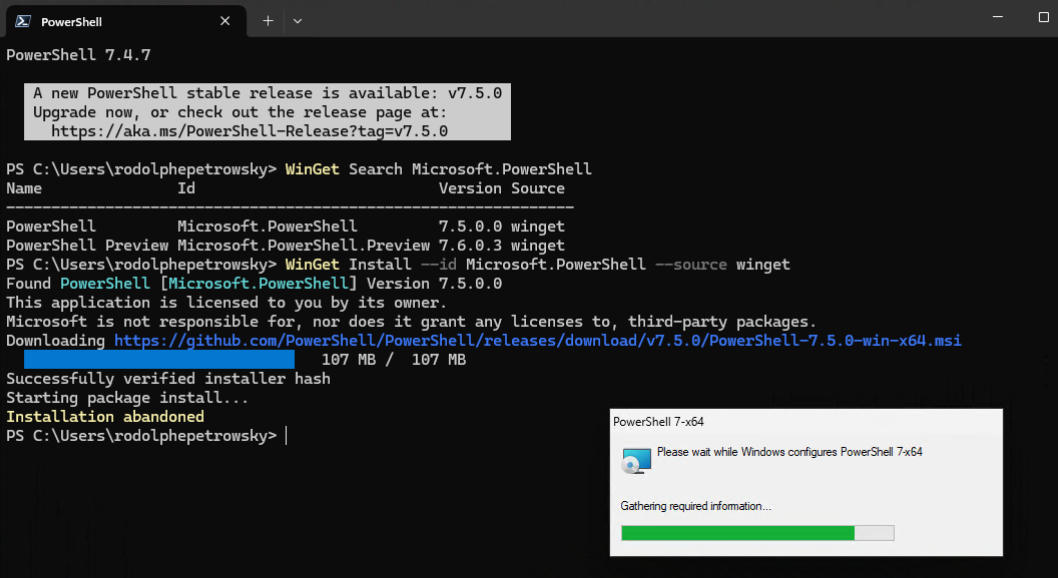Click the '7.6.0.3' version value

pyautogui.click(x=470, y=245)
